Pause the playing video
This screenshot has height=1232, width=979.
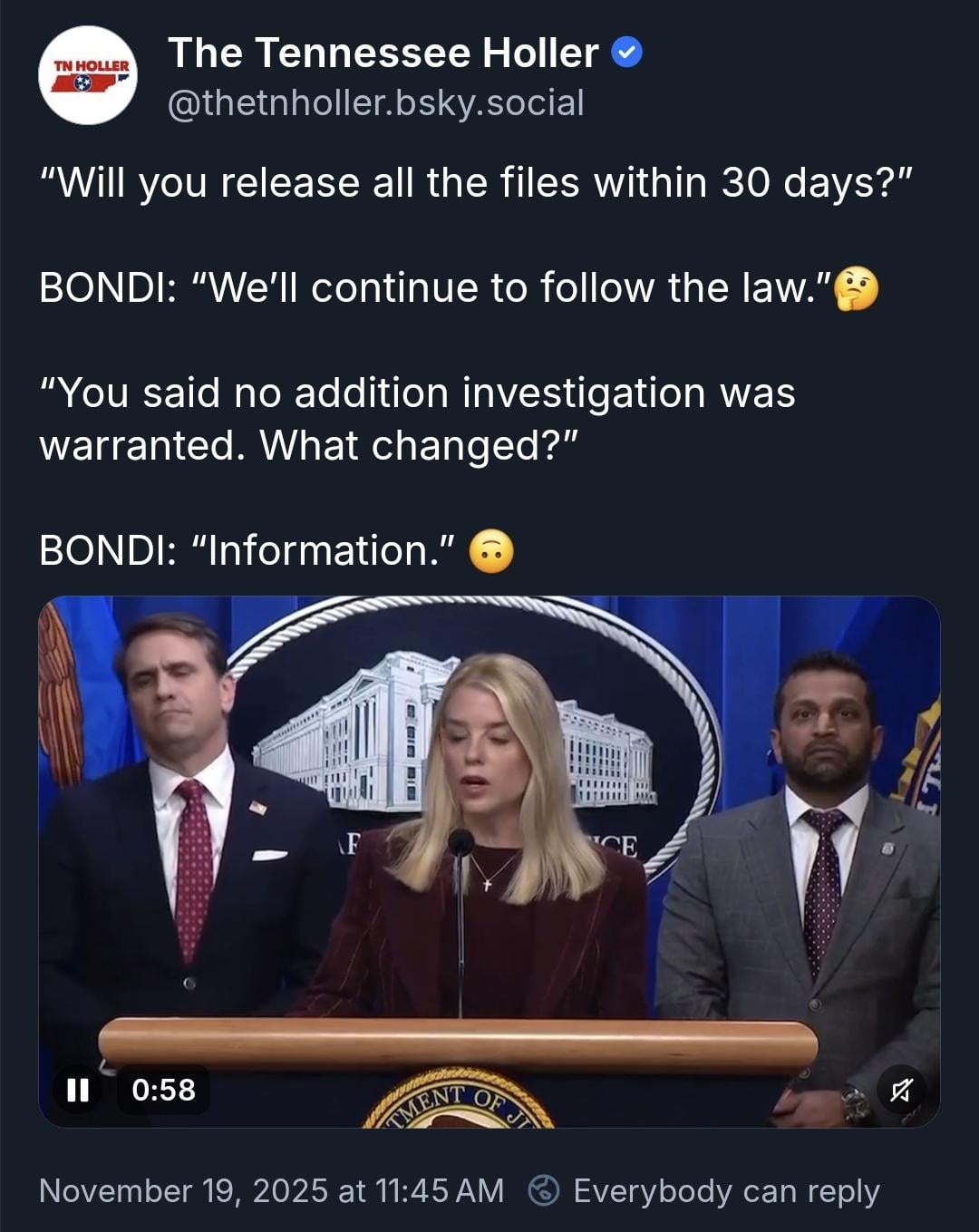[x=78, y=1089]
